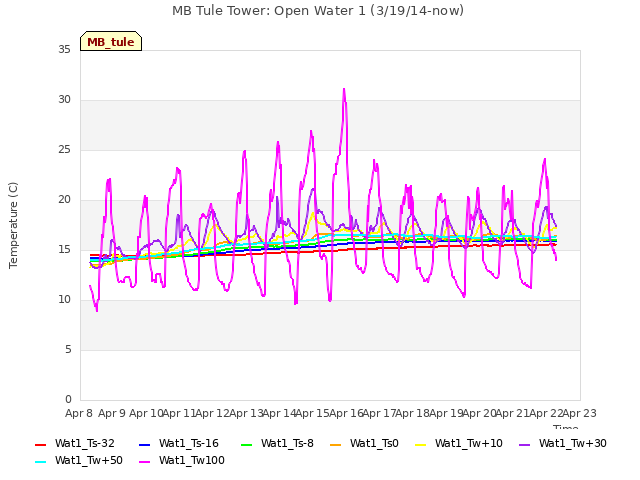Click the 5 y-axis tick label

coord(68,349)
